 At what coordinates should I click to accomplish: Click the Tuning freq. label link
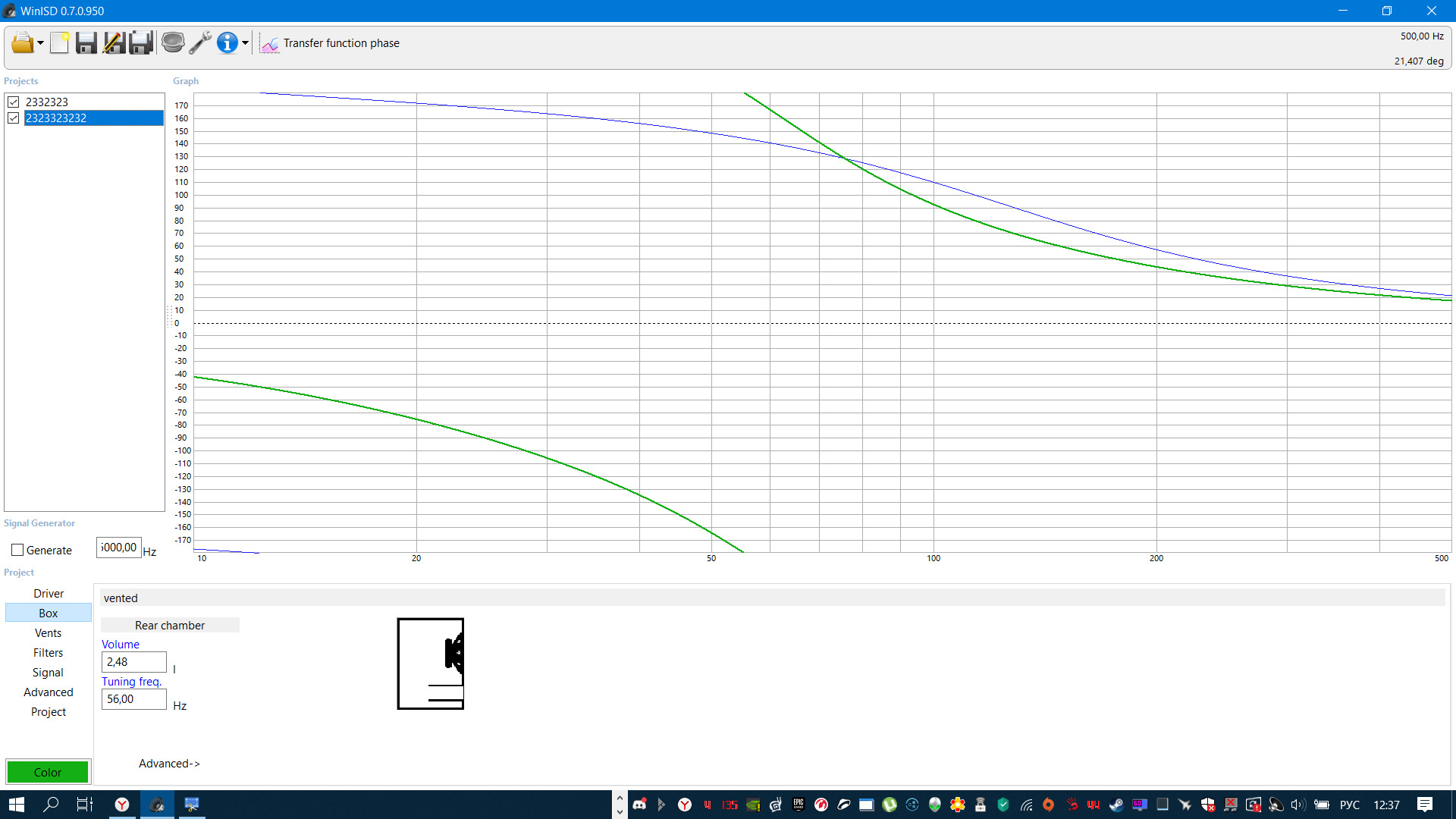pyautogui.click(x=132, y=682)
